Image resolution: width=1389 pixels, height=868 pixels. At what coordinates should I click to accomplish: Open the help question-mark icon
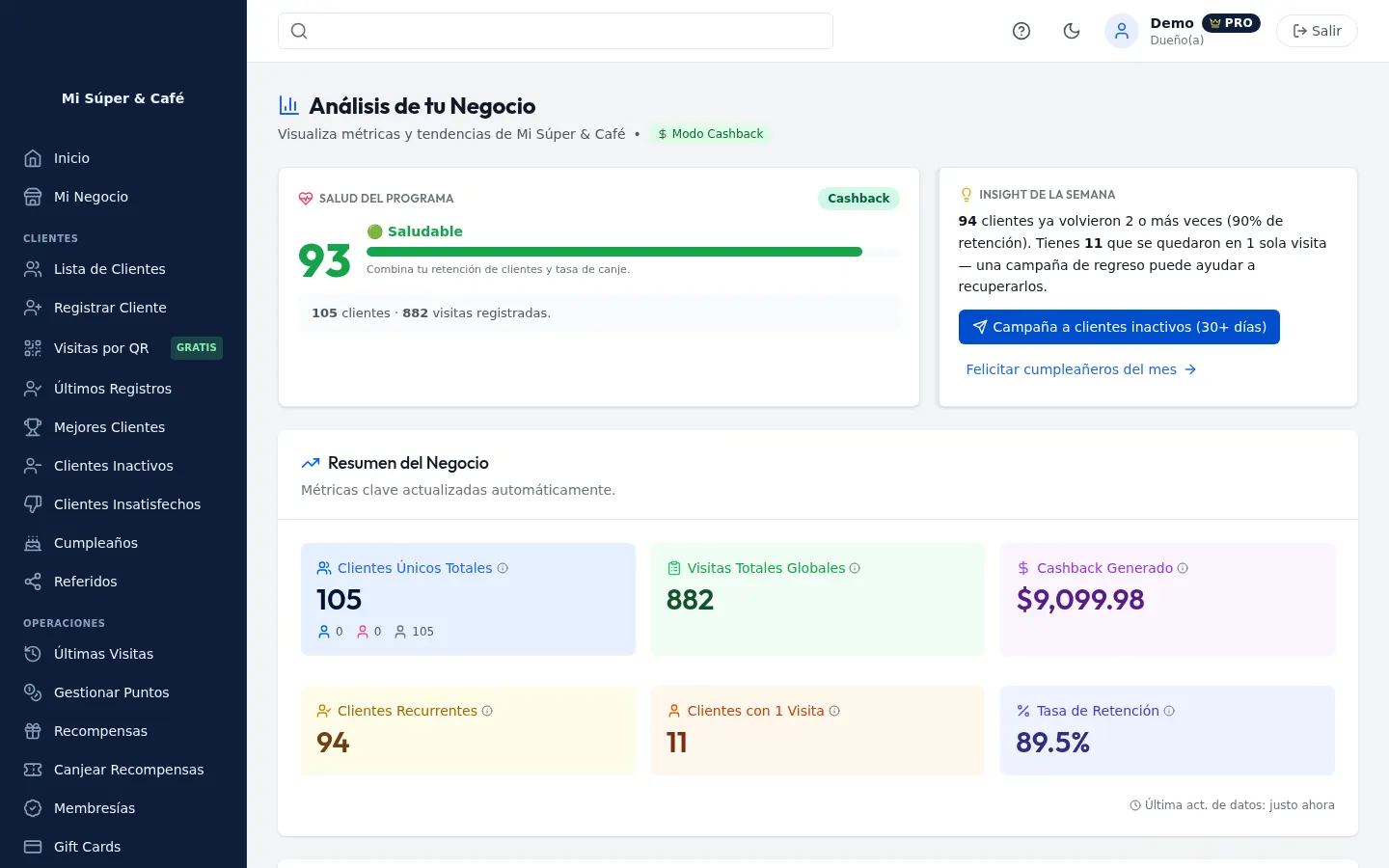click(x=1021, y=31)
